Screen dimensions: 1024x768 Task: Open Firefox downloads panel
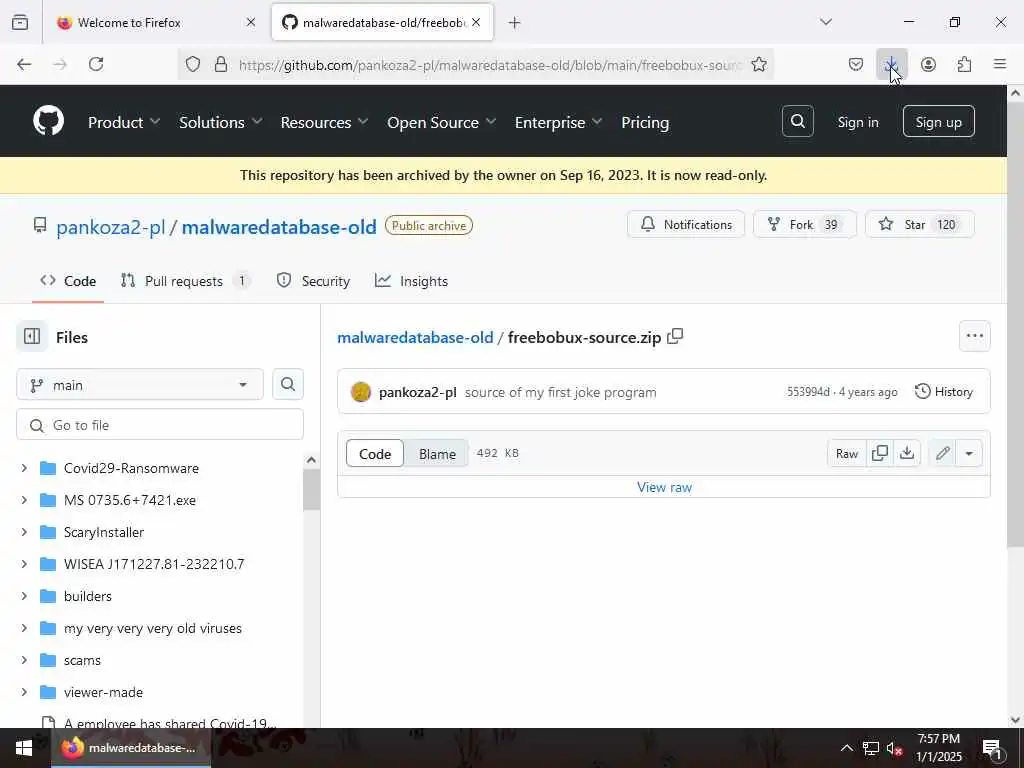click(891, 64)
